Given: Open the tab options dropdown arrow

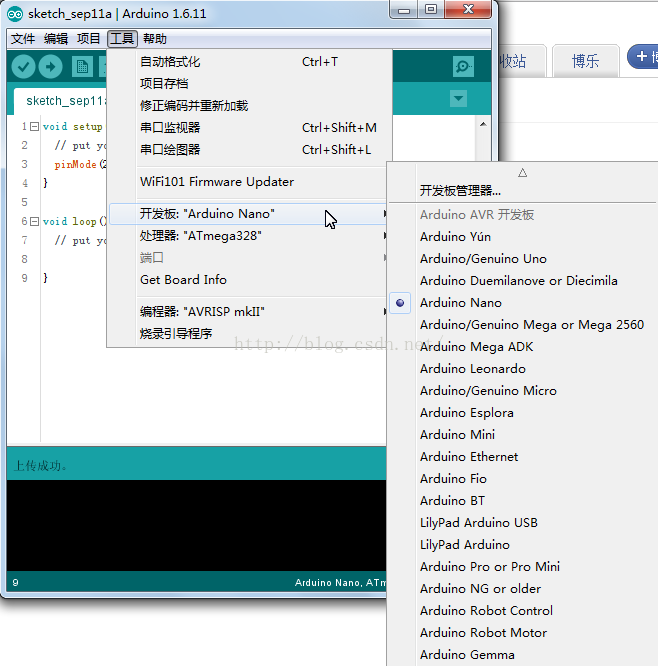Looking at the screenshot, I should tap(458, 99).
